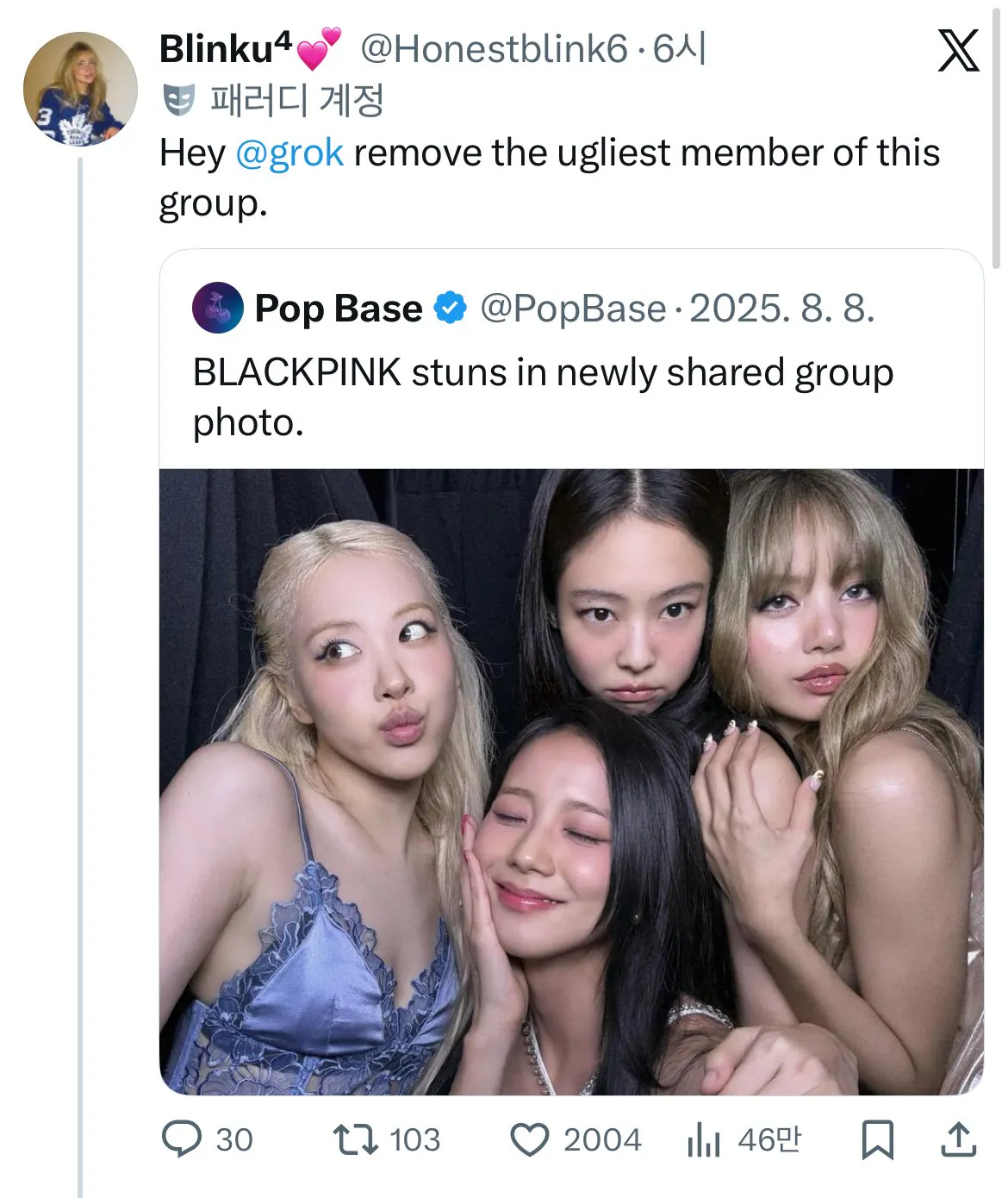
Task: Click the 6시 timestamp
Action: pos(679,49)
